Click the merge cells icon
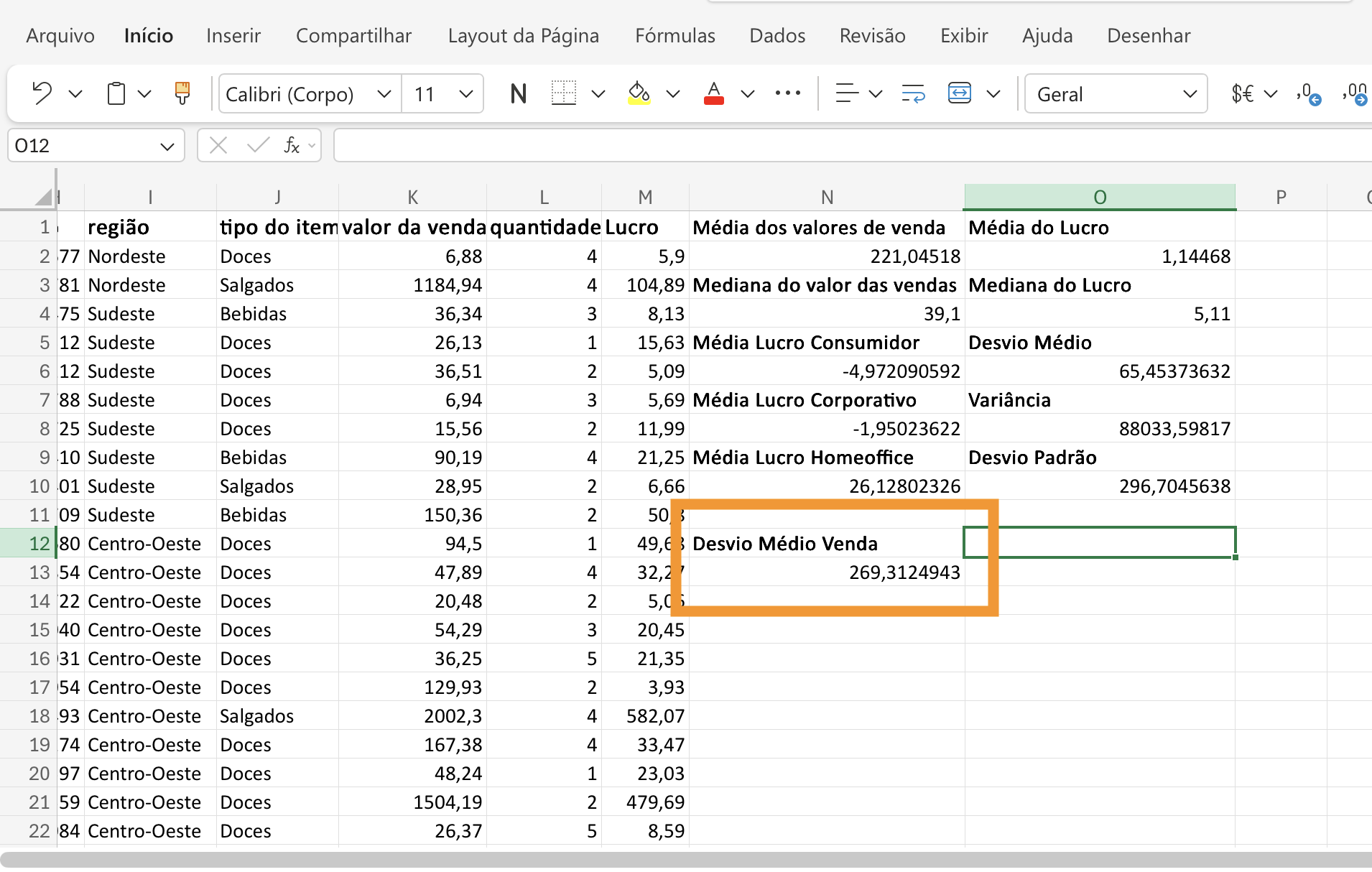1372x872 pixels. coord(960,93)
